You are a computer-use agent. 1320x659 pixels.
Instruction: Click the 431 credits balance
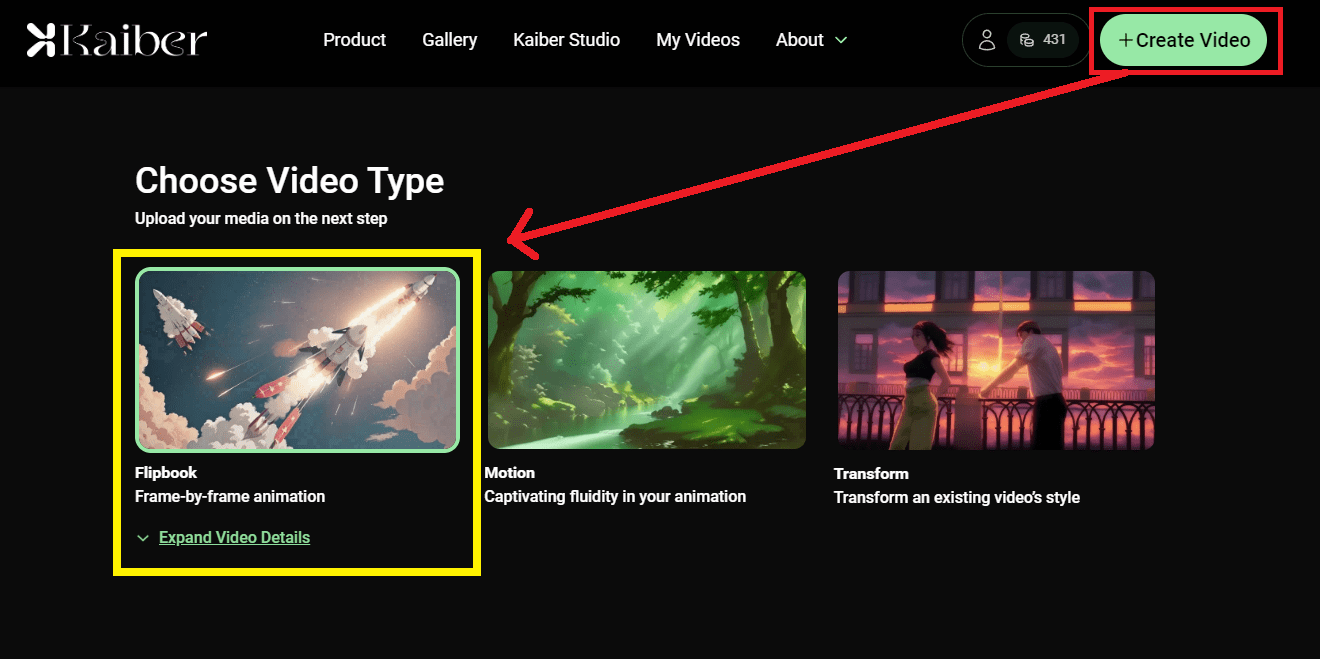coord(1054,40)
